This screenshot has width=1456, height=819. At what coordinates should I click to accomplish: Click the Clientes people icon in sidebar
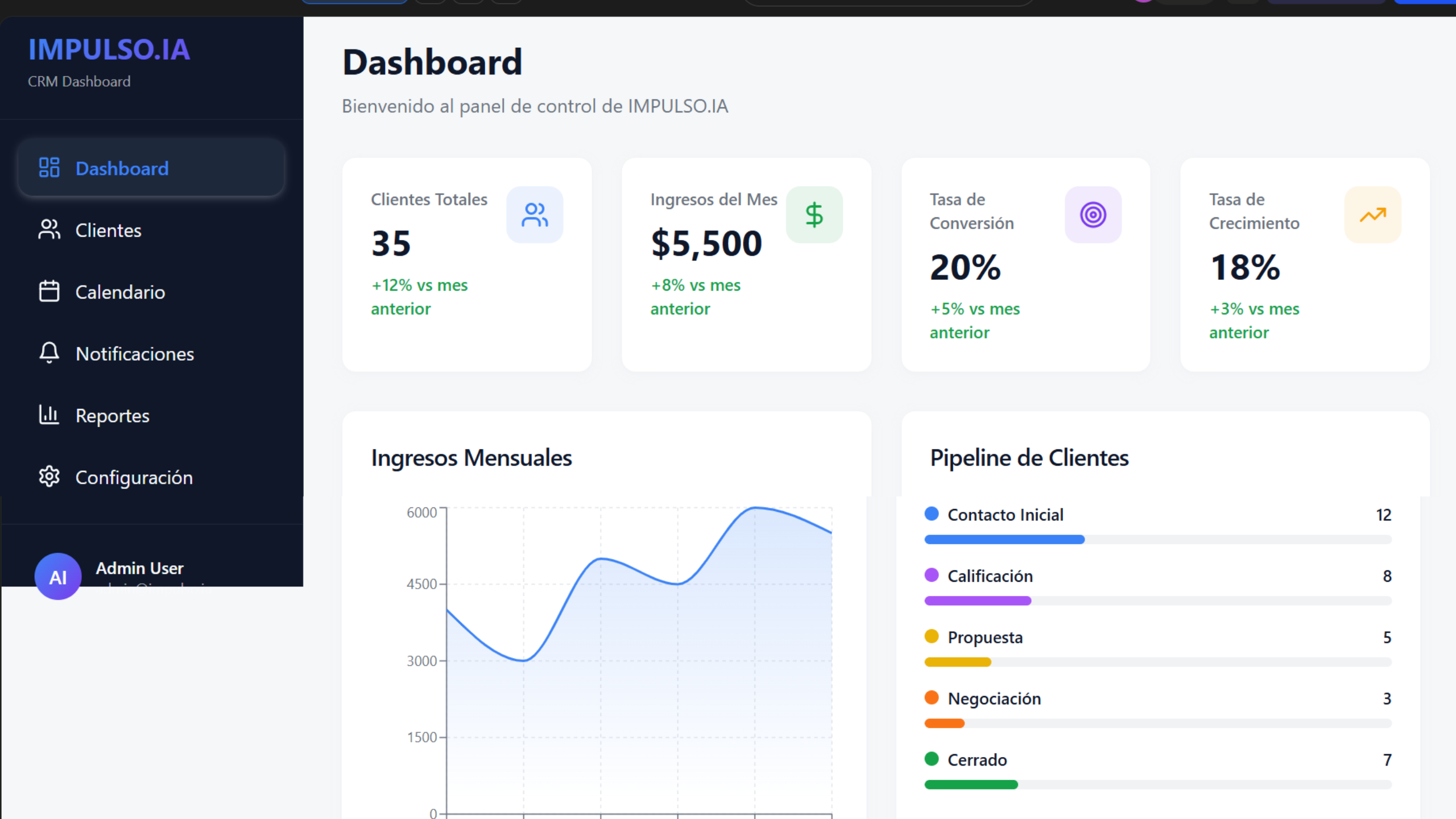(49, 230)
